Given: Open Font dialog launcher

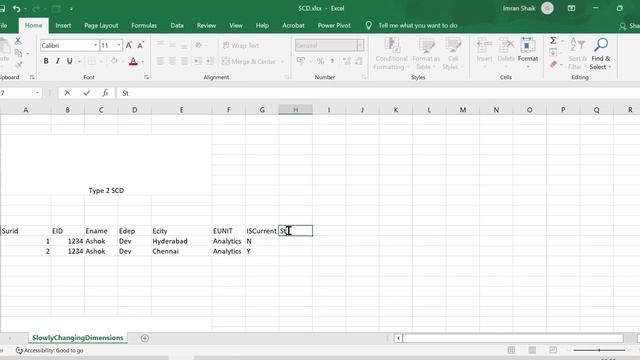Looking at the screenshot, I should coord(146,77).
